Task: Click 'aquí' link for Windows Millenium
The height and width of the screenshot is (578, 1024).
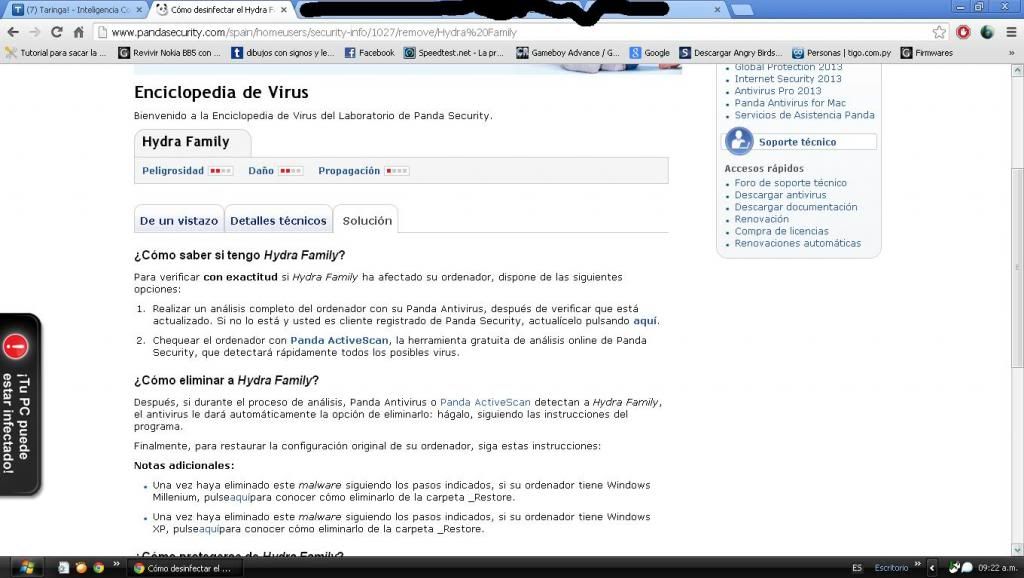Action: pyautogui.click(x=240, y=498)
